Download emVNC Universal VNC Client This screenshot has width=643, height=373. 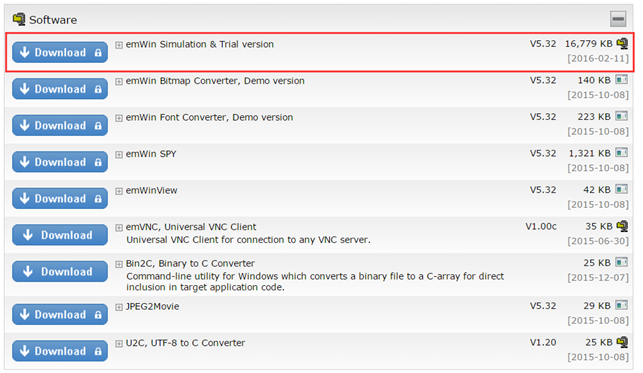point(60,235)
